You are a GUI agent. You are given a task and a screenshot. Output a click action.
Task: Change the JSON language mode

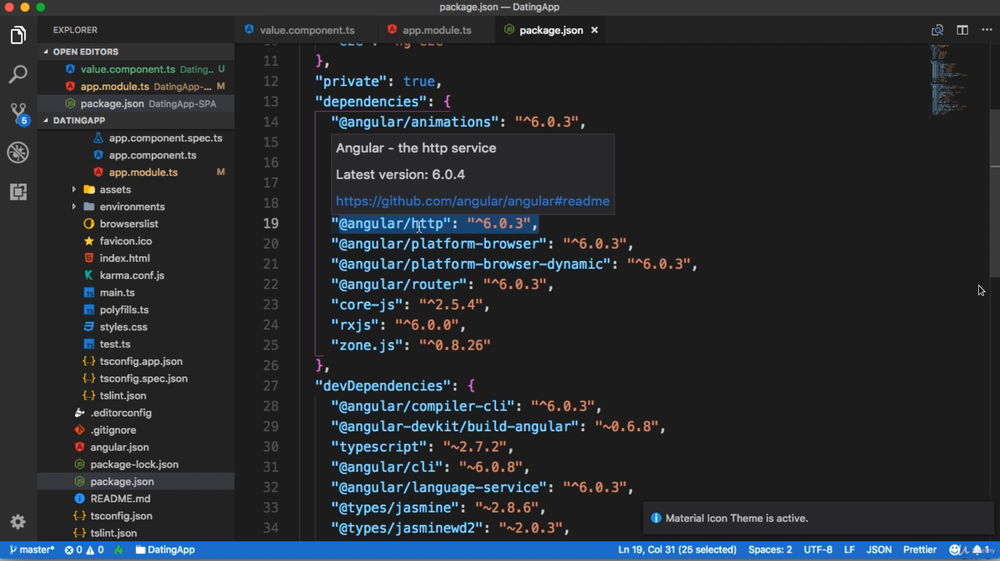pos(879,550)
